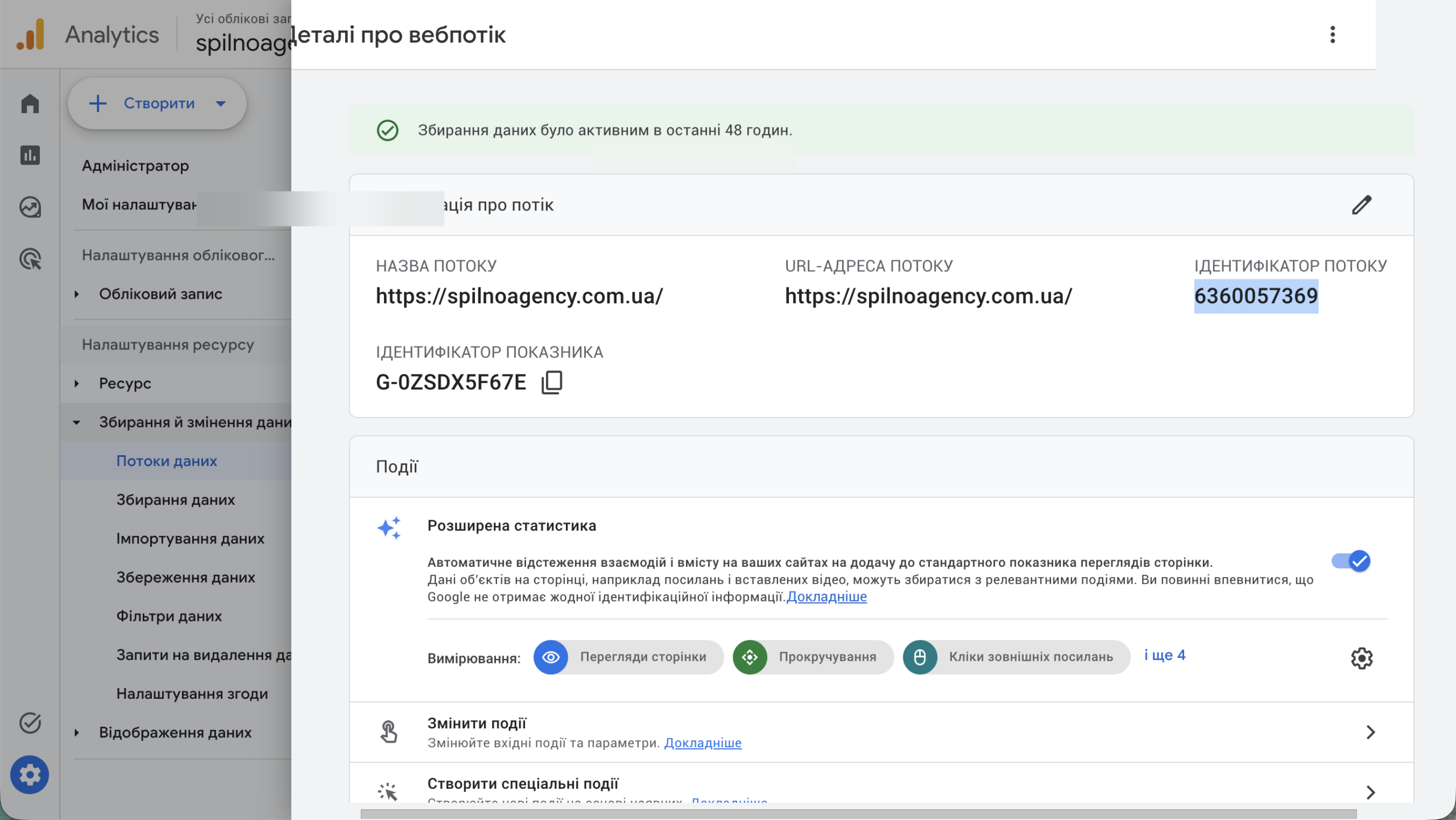1456x820 pixels.
Task: Click the plus icon on Створити button
Action: 98,104
